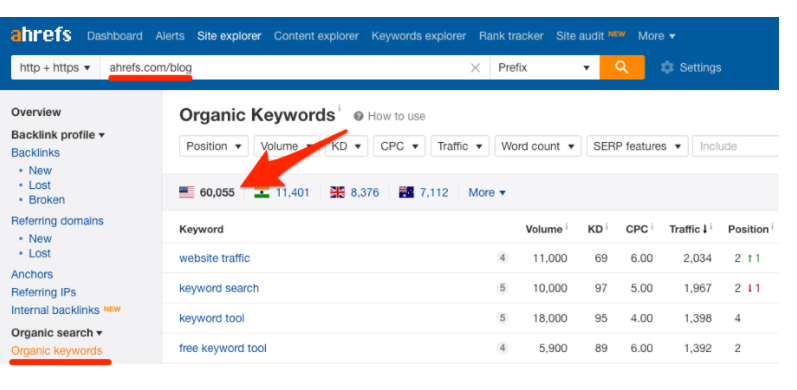Click the orange search magnifier button
Image resolution: width=797 pixels, height=390 pixels.
point(622,68)
